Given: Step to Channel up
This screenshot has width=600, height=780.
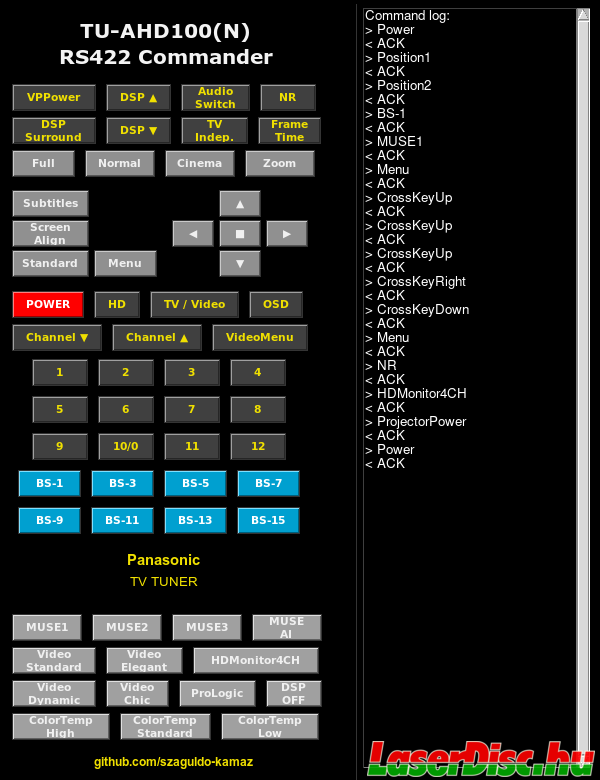Looking at the screenshot, I should 157,337.
